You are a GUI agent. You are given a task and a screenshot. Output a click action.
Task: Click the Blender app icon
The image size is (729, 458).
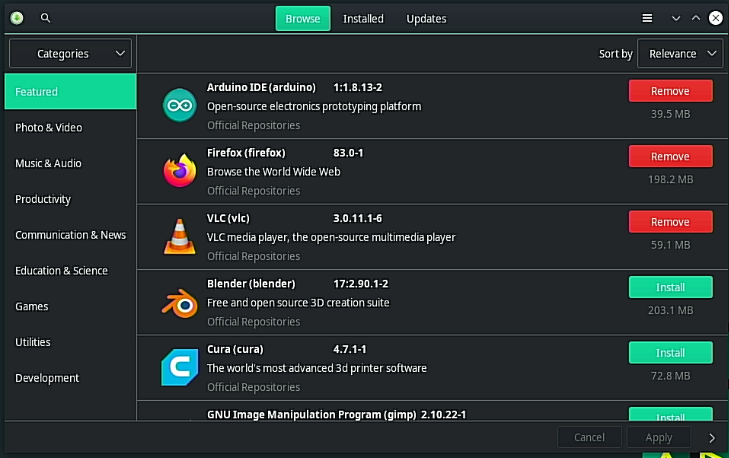(x=179, y=302)
